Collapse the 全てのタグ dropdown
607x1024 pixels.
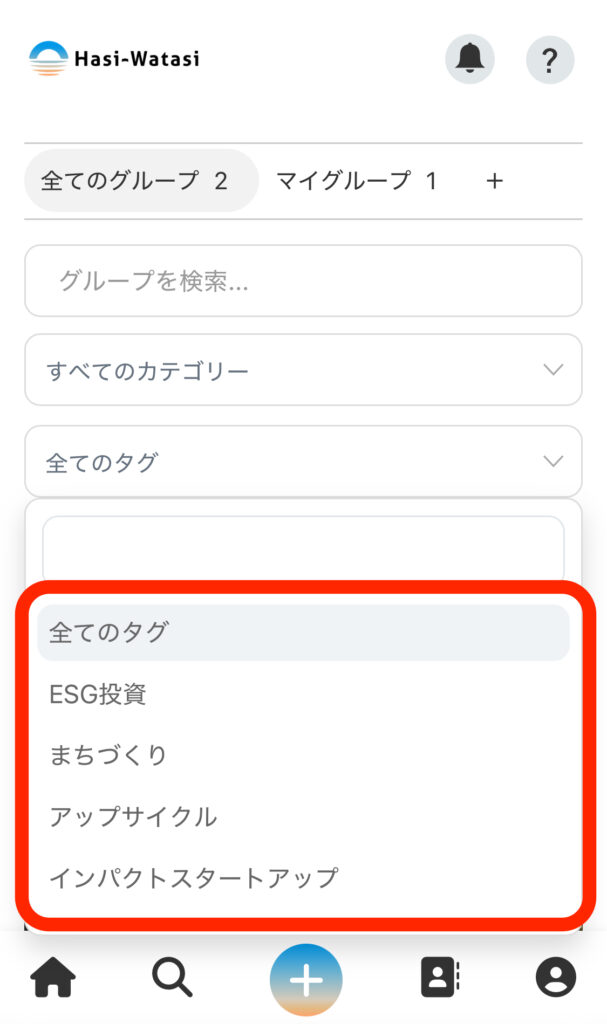[303, 462]
